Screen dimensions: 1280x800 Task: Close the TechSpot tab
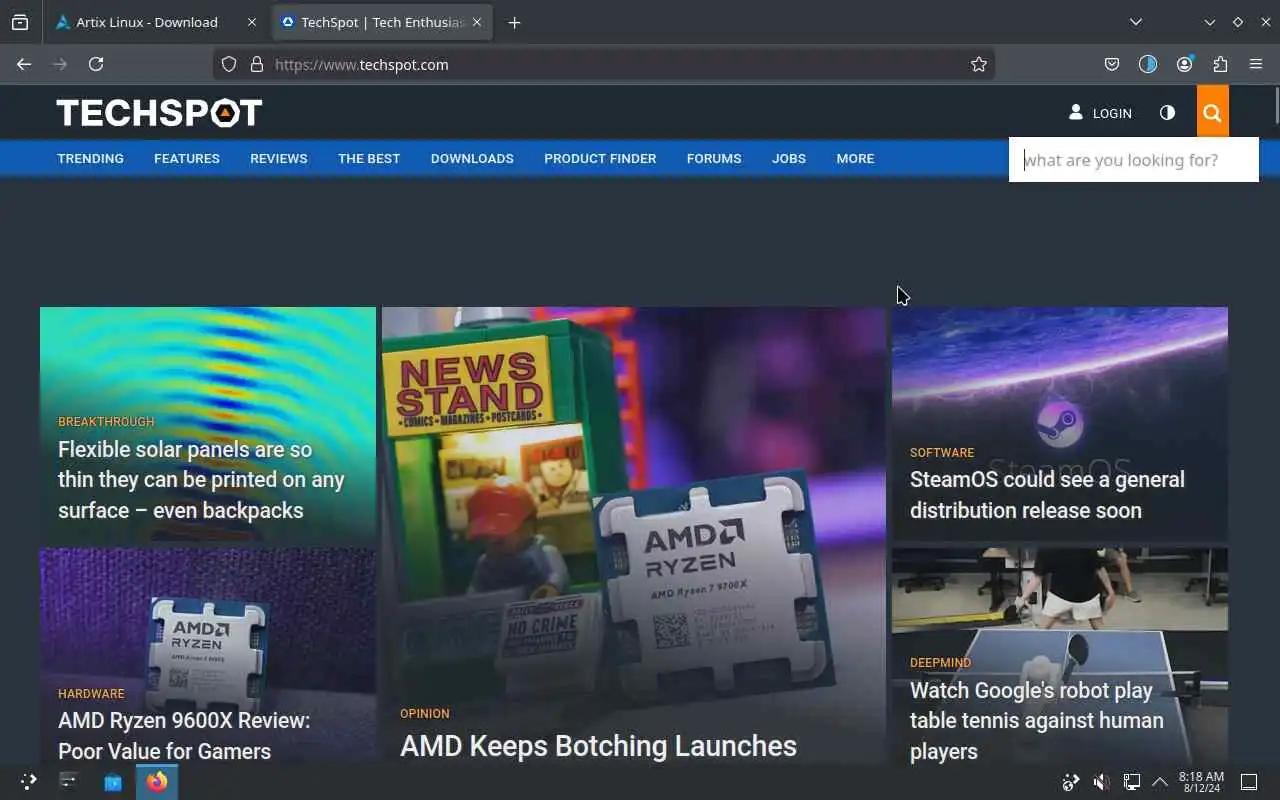[x=477, y=22]
